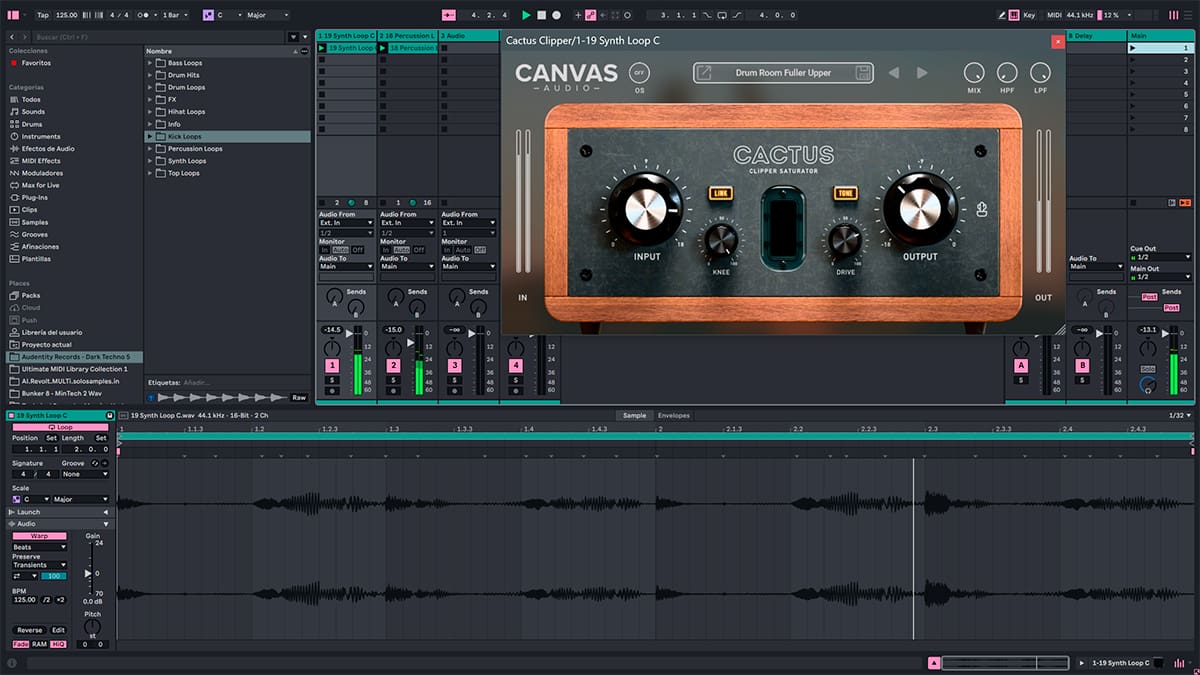1200x675 pixels.
Task: Open the Drums category
Action: click(x=32, y=124)
